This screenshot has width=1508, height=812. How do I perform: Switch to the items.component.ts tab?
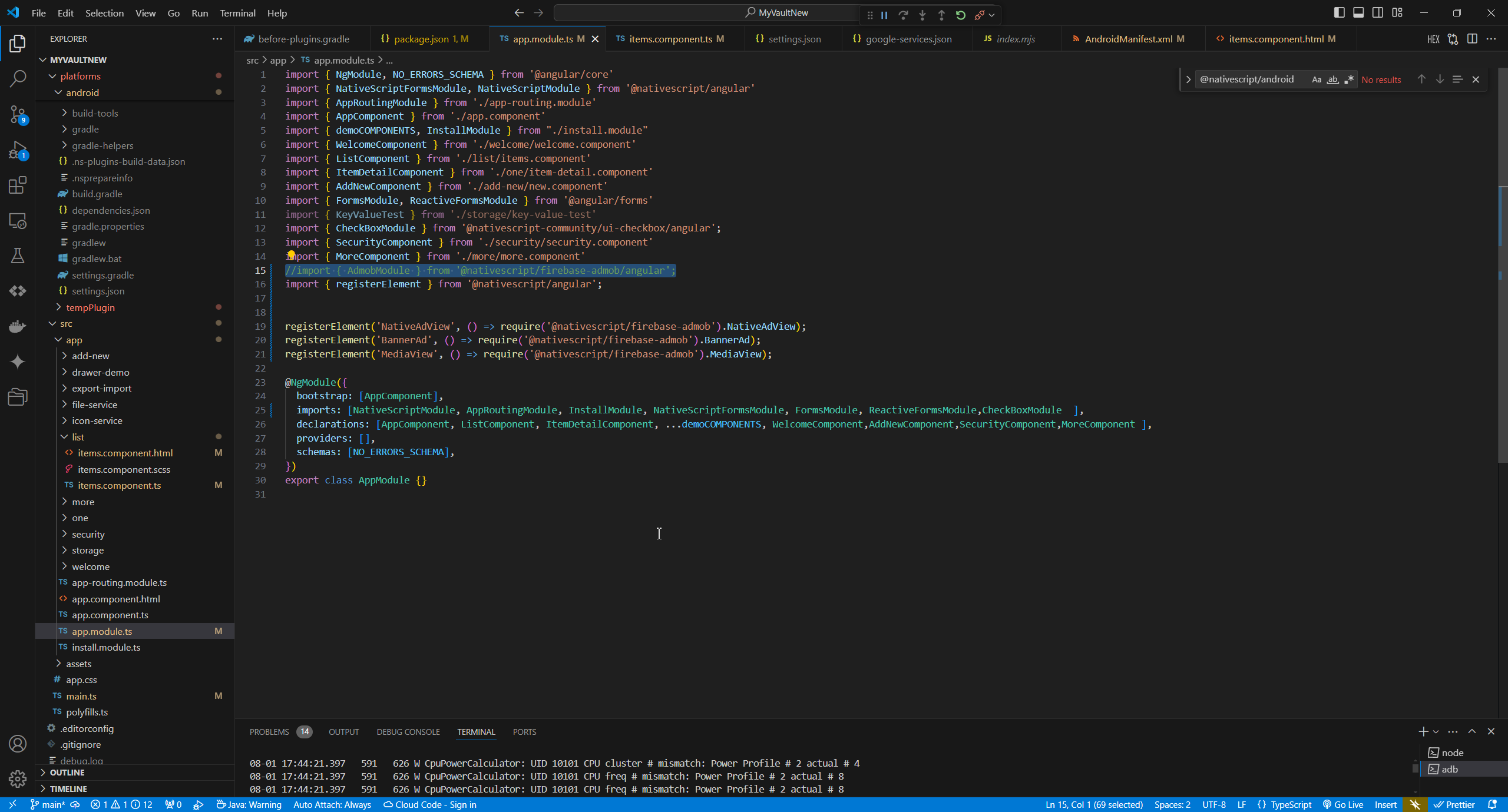[670, 39]
